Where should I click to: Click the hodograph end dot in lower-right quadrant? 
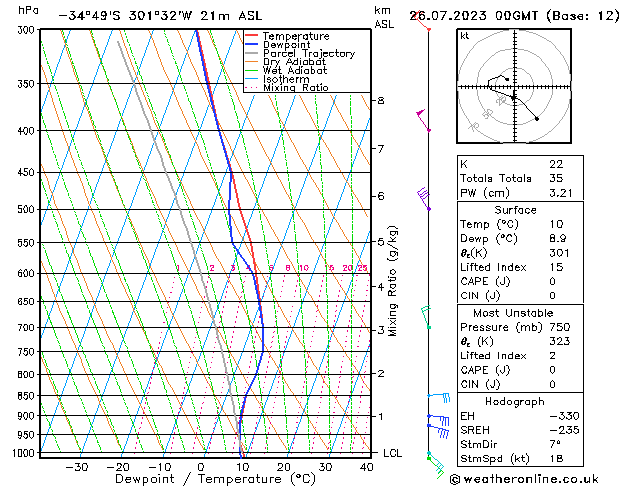(537, 119)
